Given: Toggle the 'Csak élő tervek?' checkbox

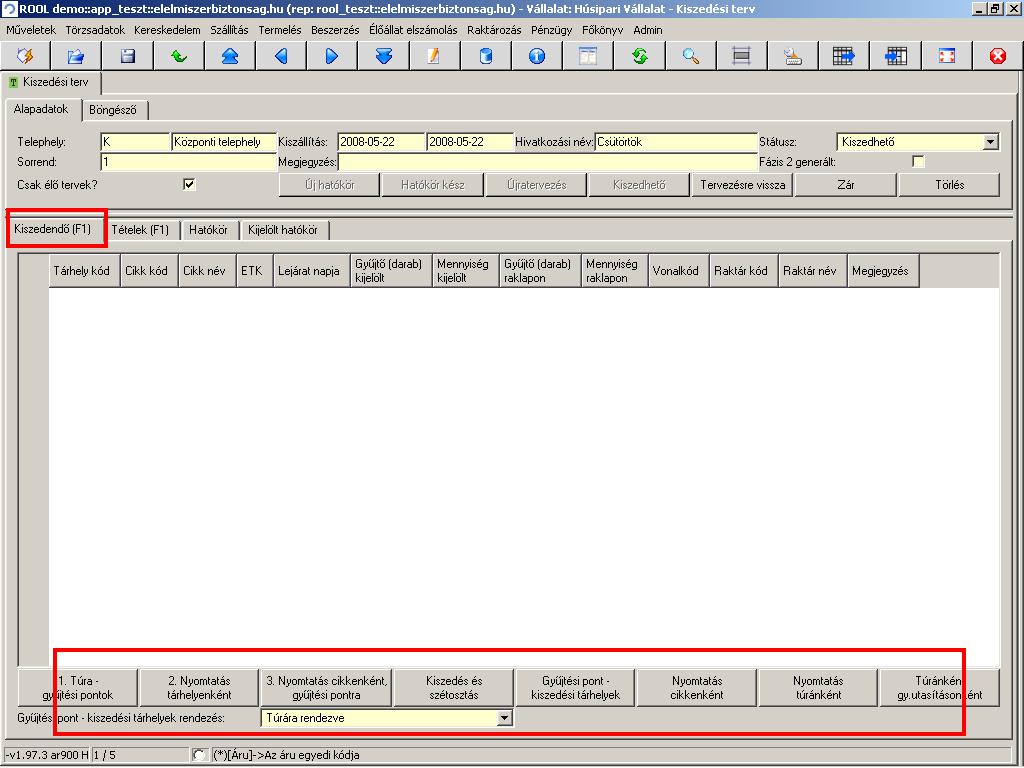Looking at the screenshot, I should 189,184.
